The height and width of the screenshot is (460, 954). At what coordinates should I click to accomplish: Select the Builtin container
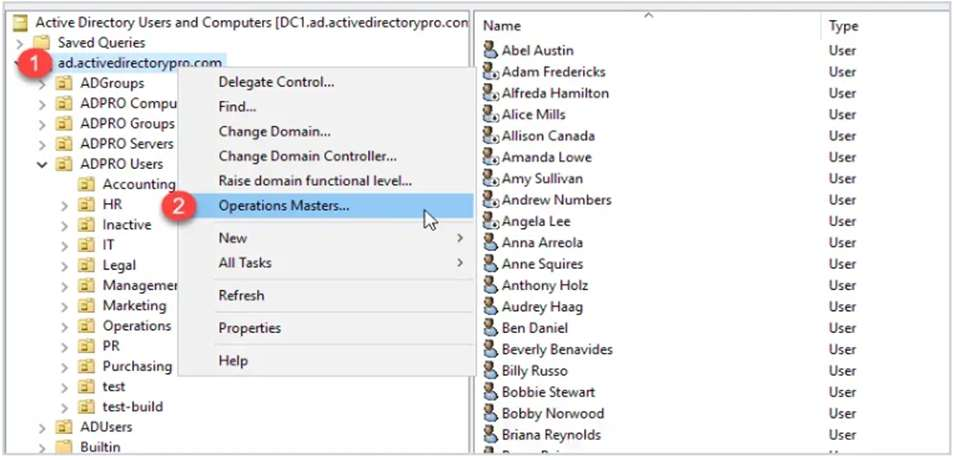(x=100, y=447)
